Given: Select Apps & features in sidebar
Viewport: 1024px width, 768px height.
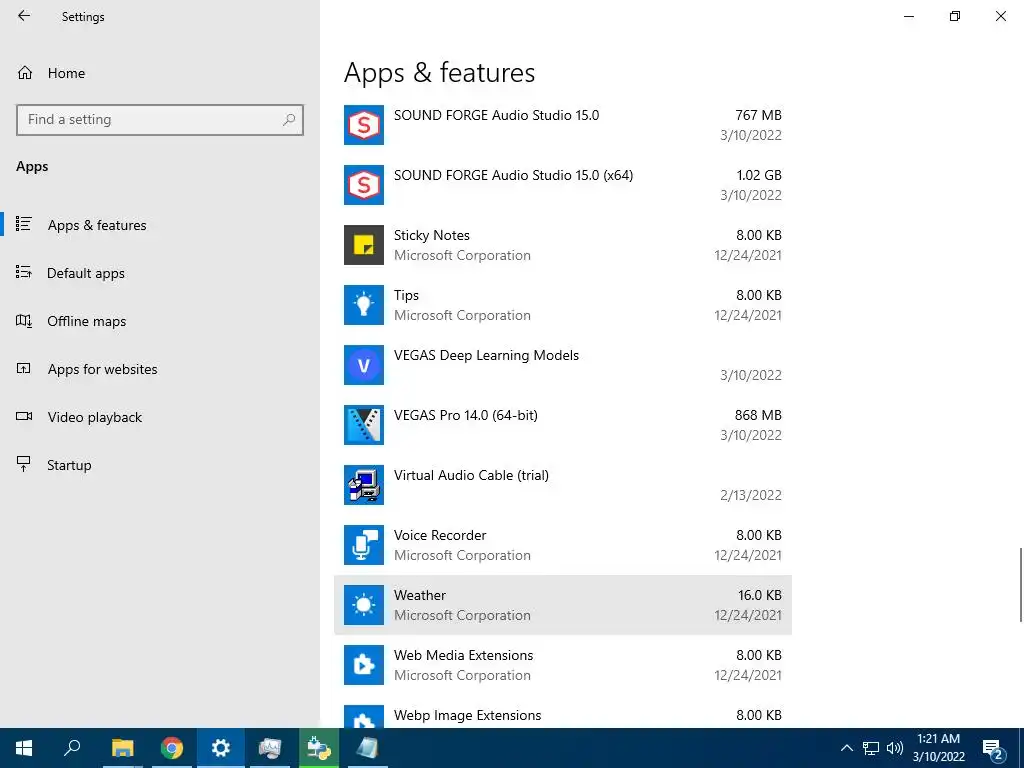Looking at the screenshot, I should tap(97, 225).
